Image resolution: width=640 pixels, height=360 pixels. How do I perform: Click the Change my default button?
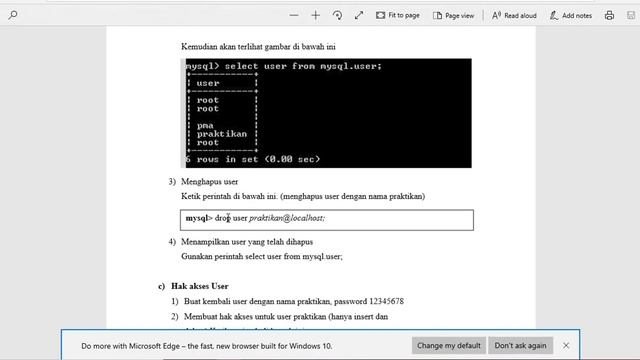click(x=449, y=345)
